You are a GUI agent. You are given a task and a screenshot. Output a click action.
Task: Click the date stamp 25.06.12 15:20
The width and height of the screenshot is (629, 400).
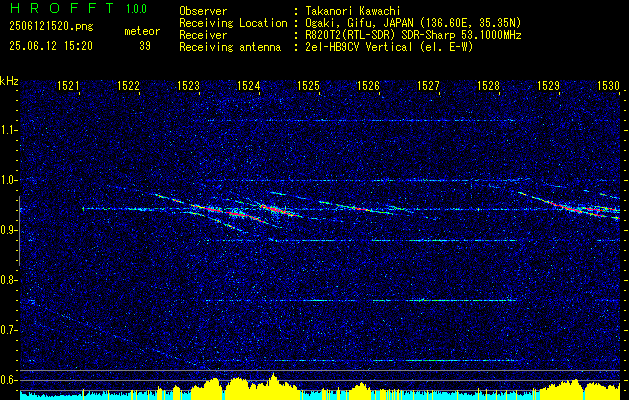pyautogui.click(x=51, y=46)
